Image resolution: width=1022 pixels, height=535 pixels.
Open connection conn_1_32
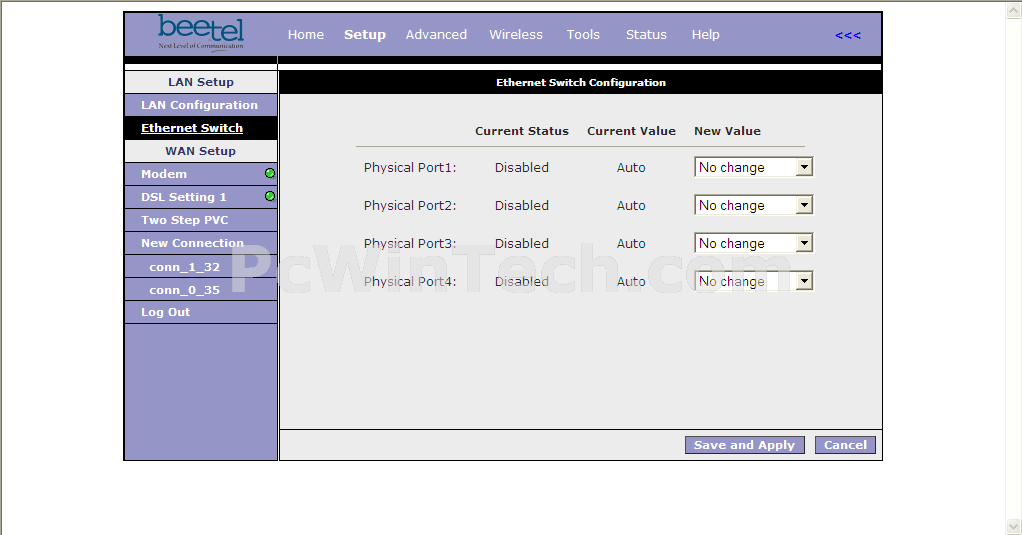pyautogui.click(x=201, y=267)
